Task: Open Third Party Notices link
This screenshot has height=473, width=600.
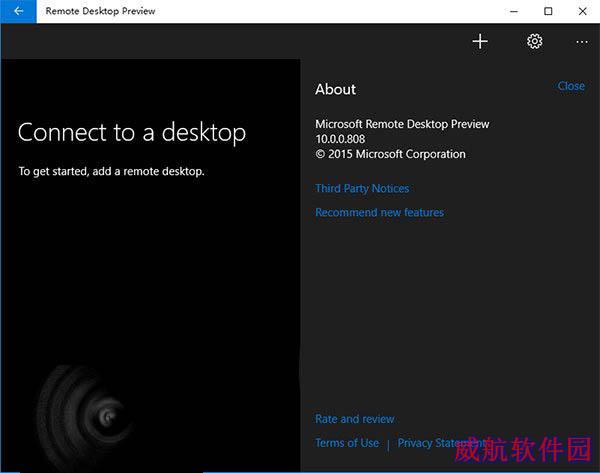Action: pos(362,188)
